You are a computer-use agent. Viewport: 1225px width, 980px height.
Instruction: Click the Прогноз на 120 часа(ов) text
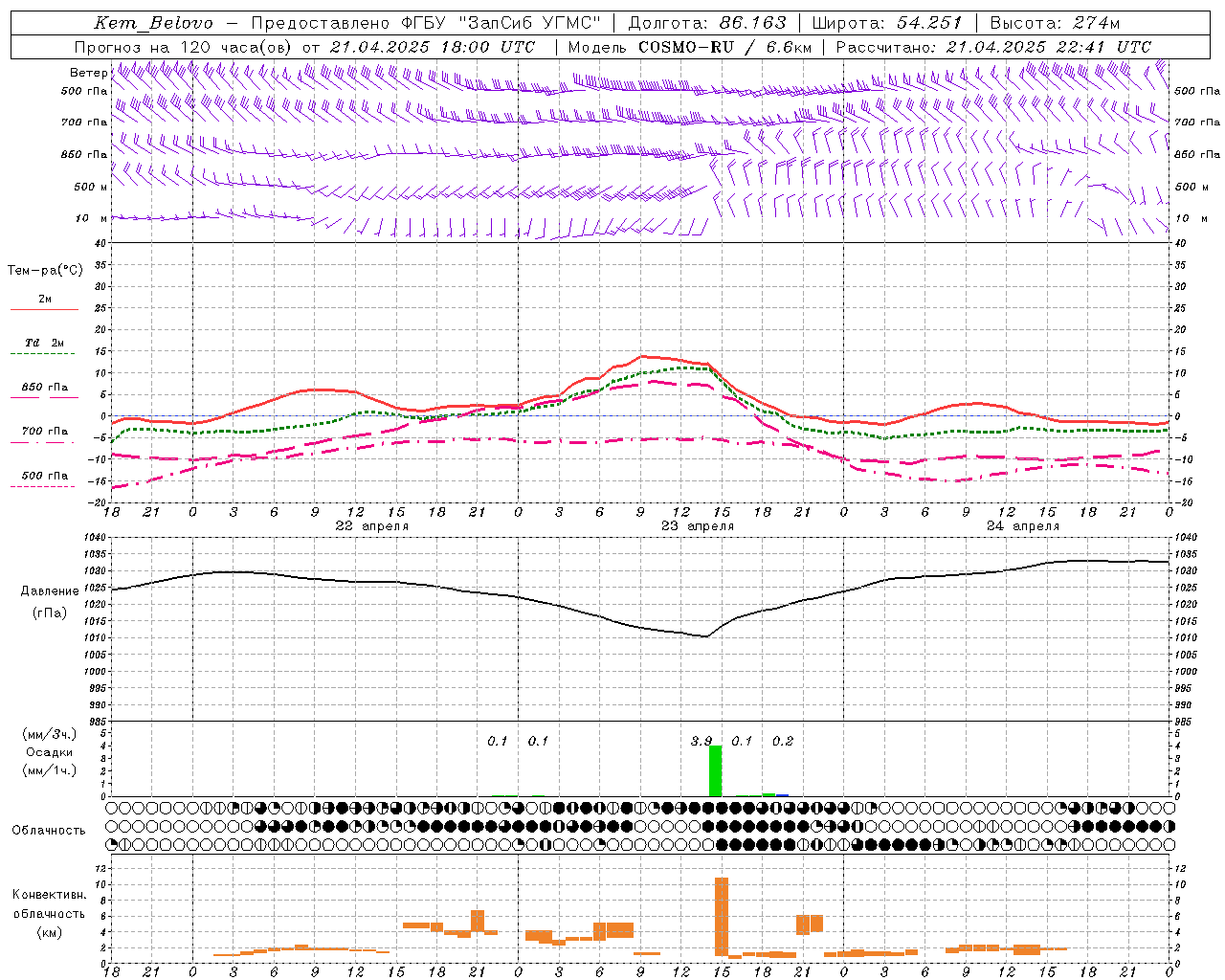(185, 47)
